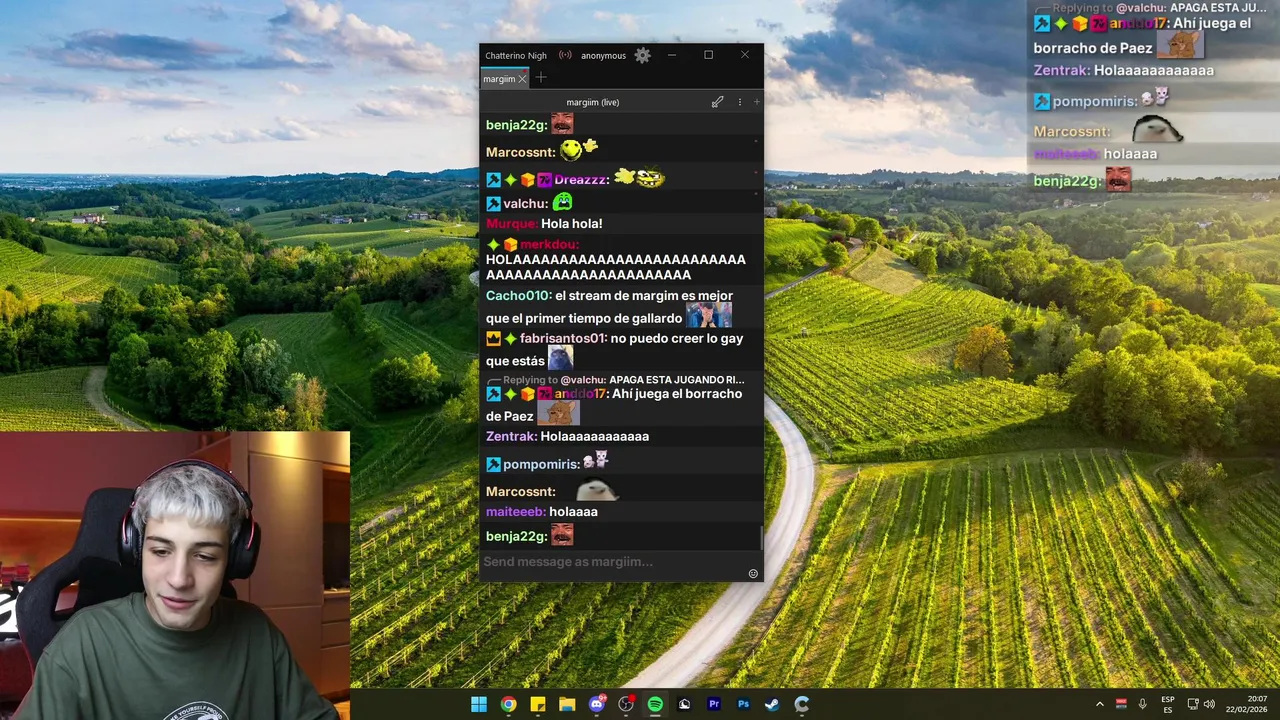Click username Zentrak in Chatterino
The image size is (1280, 720).
pyautogui.click(x=511, y=437)
